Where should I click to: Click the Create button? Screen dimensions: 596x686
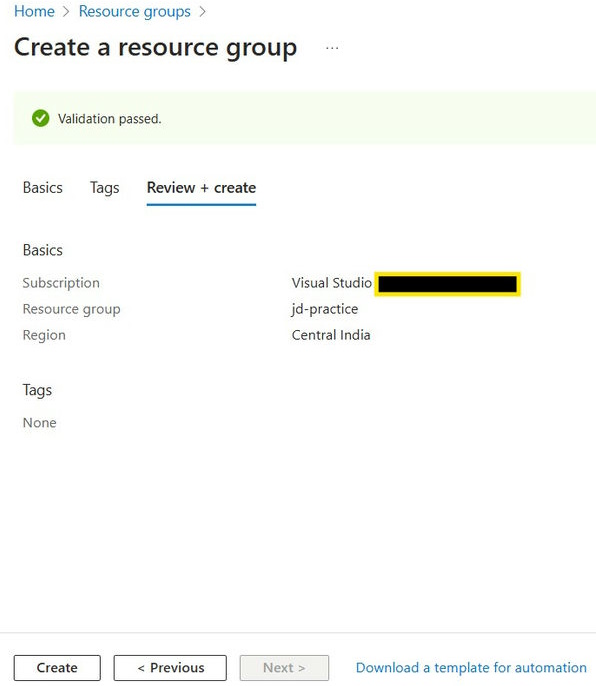57,668
